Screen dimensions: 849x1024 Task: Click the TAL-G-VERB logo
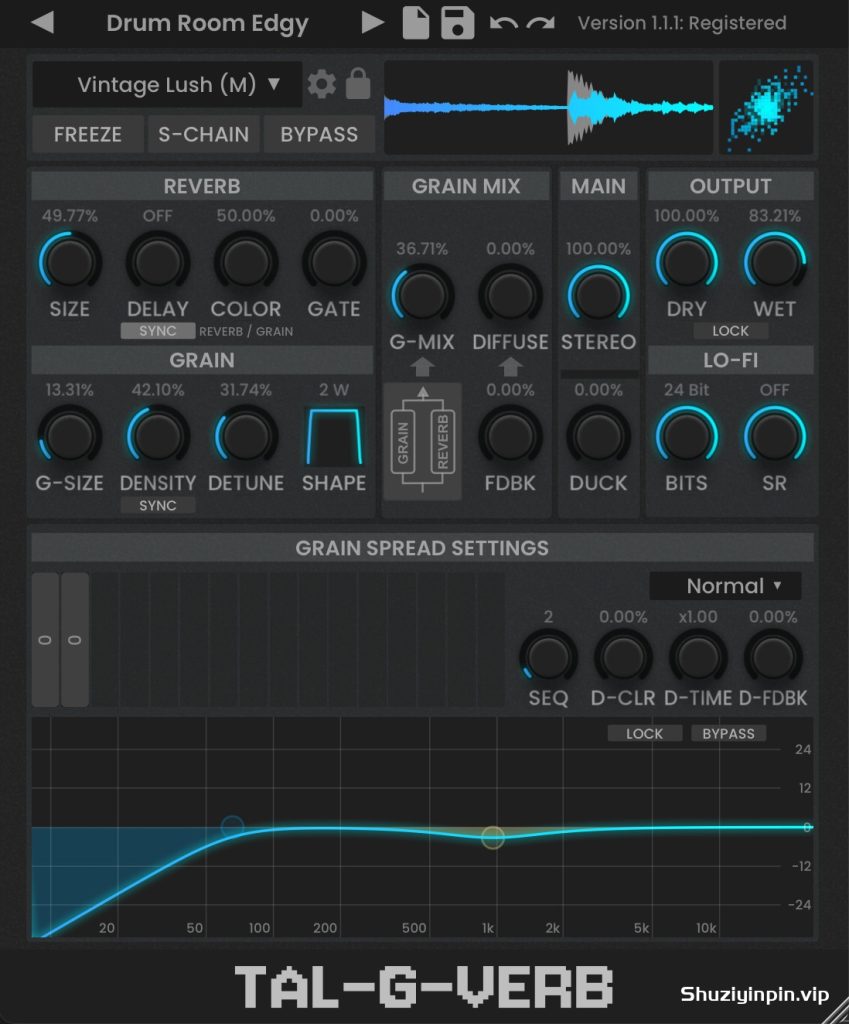(x=424, y=986)
